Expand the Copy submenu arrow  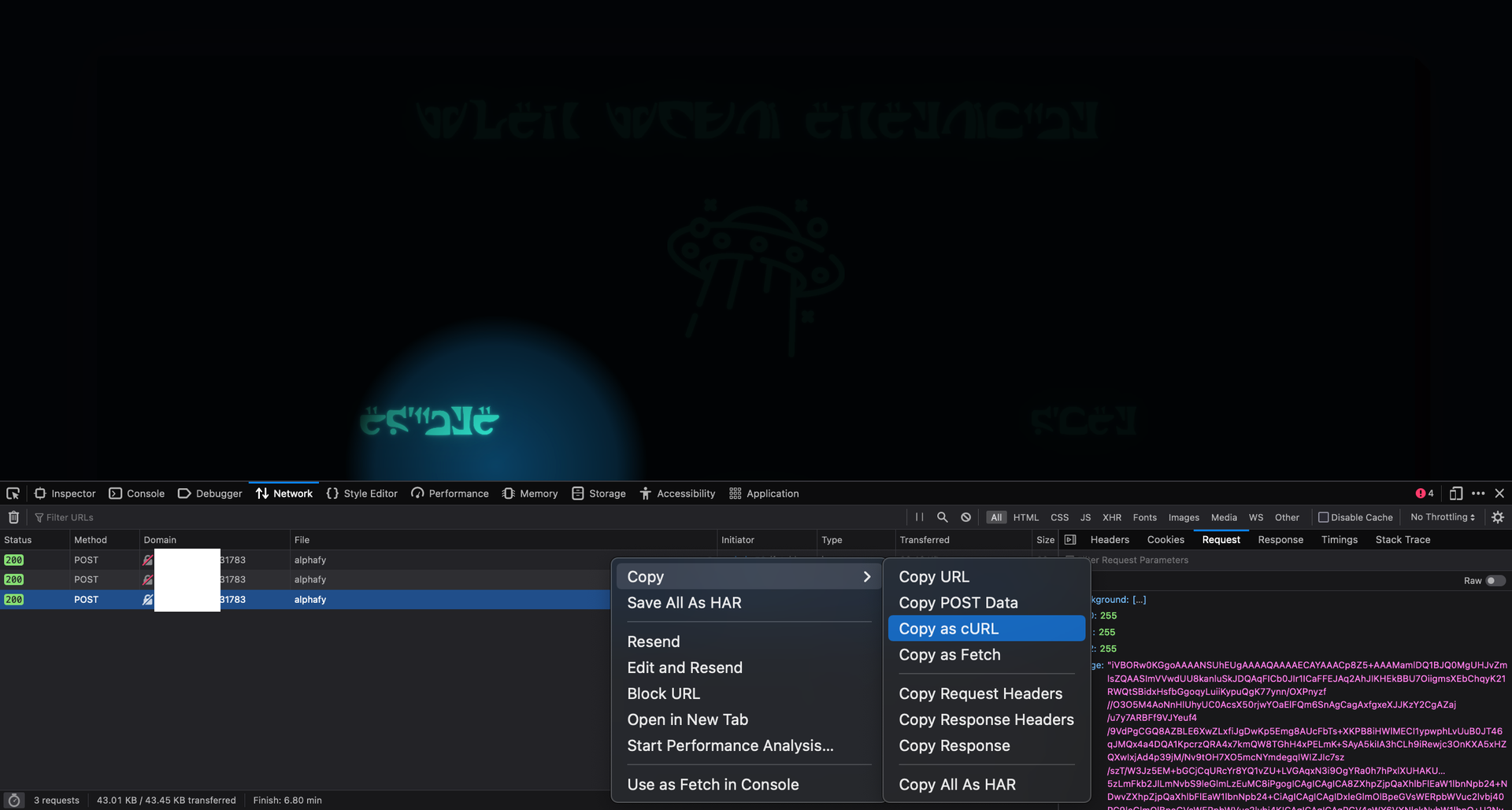pyautogui.click(x=867, y=577)
